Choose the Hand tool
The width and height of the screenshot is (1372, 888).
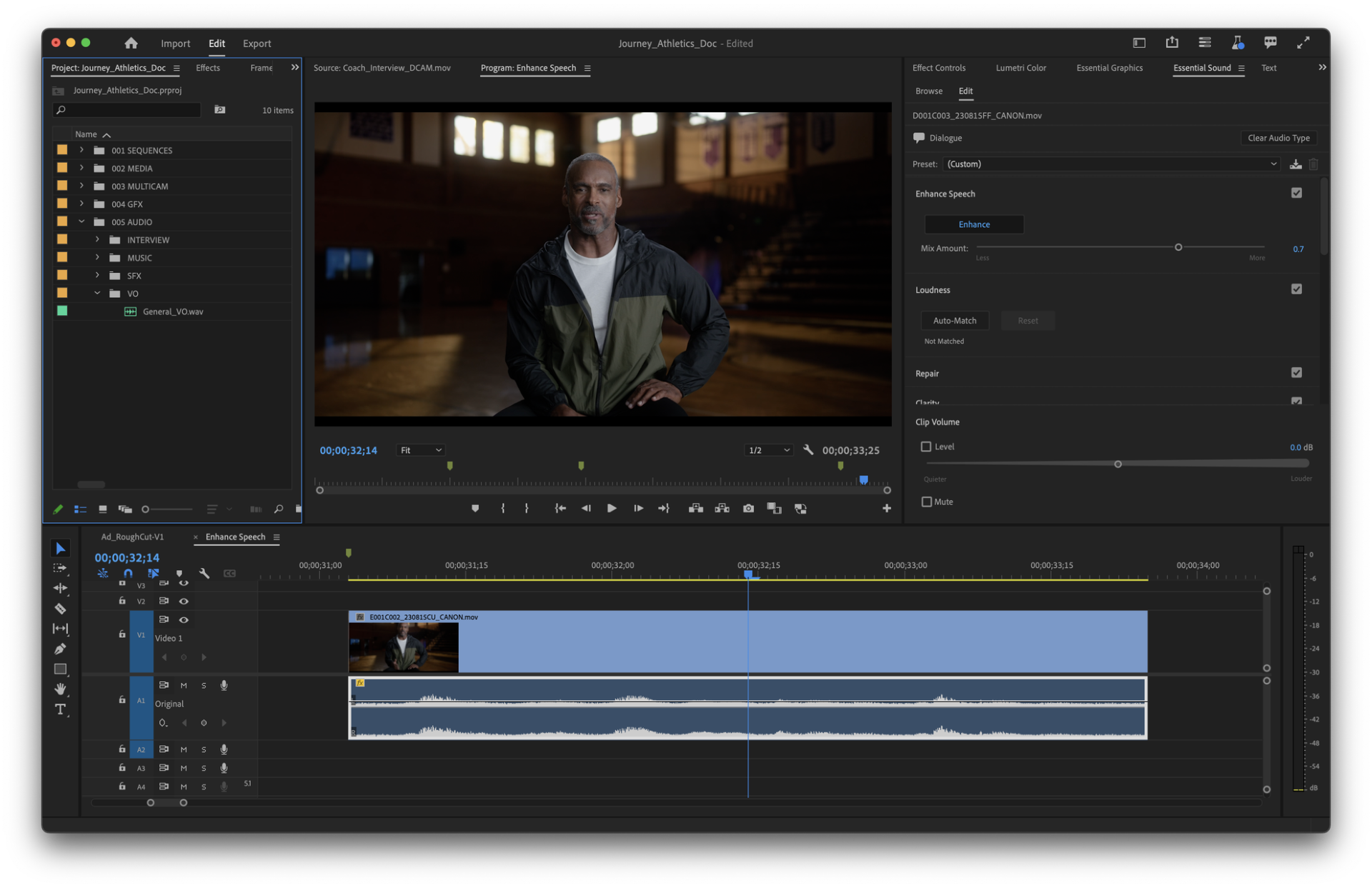60,689
